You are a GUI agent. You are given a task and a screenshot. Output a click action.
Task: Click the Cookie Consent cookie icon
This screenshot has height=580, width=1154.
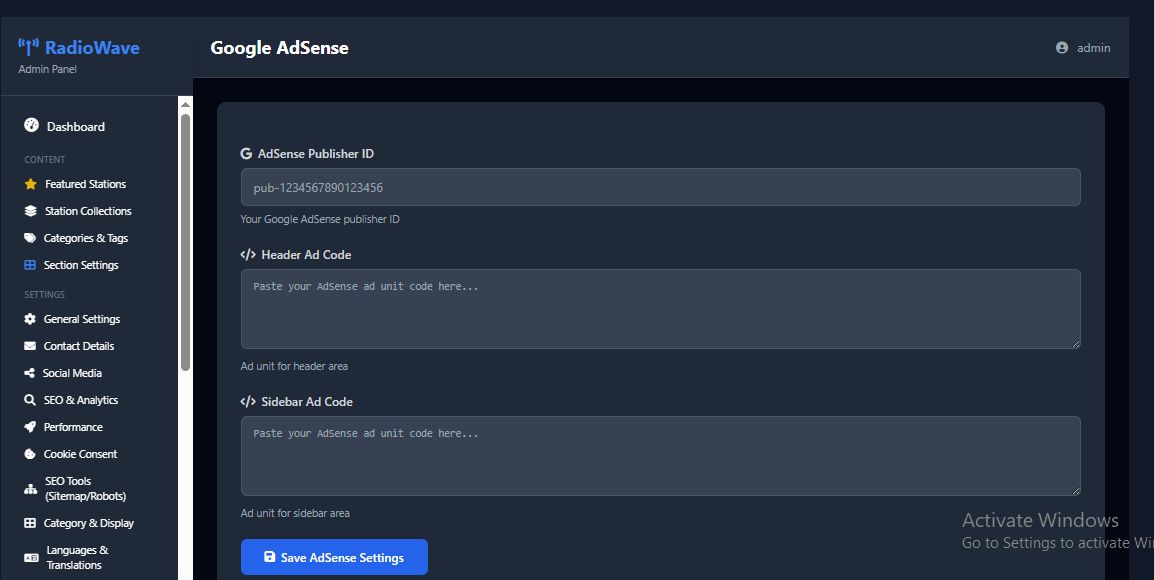(x=30, y=454)
